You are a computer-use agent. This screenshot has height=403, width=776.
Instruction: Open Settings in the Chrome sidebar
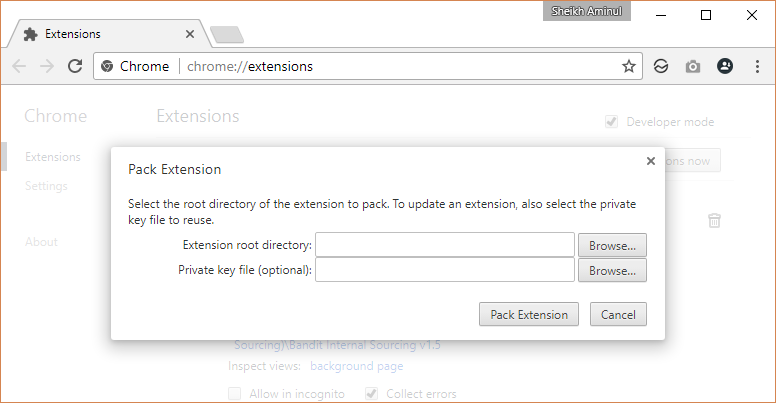[46, 186]
